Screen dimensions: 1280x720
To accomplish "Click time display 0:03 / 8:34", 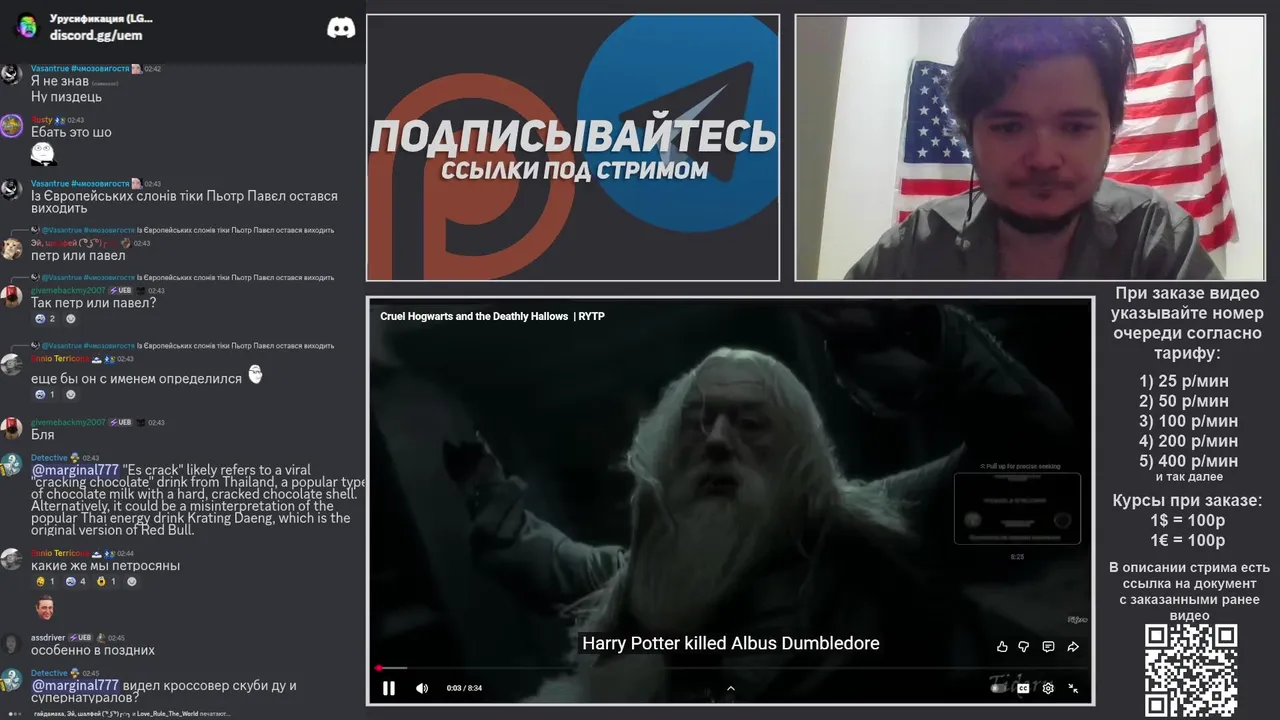I will 464,688.
